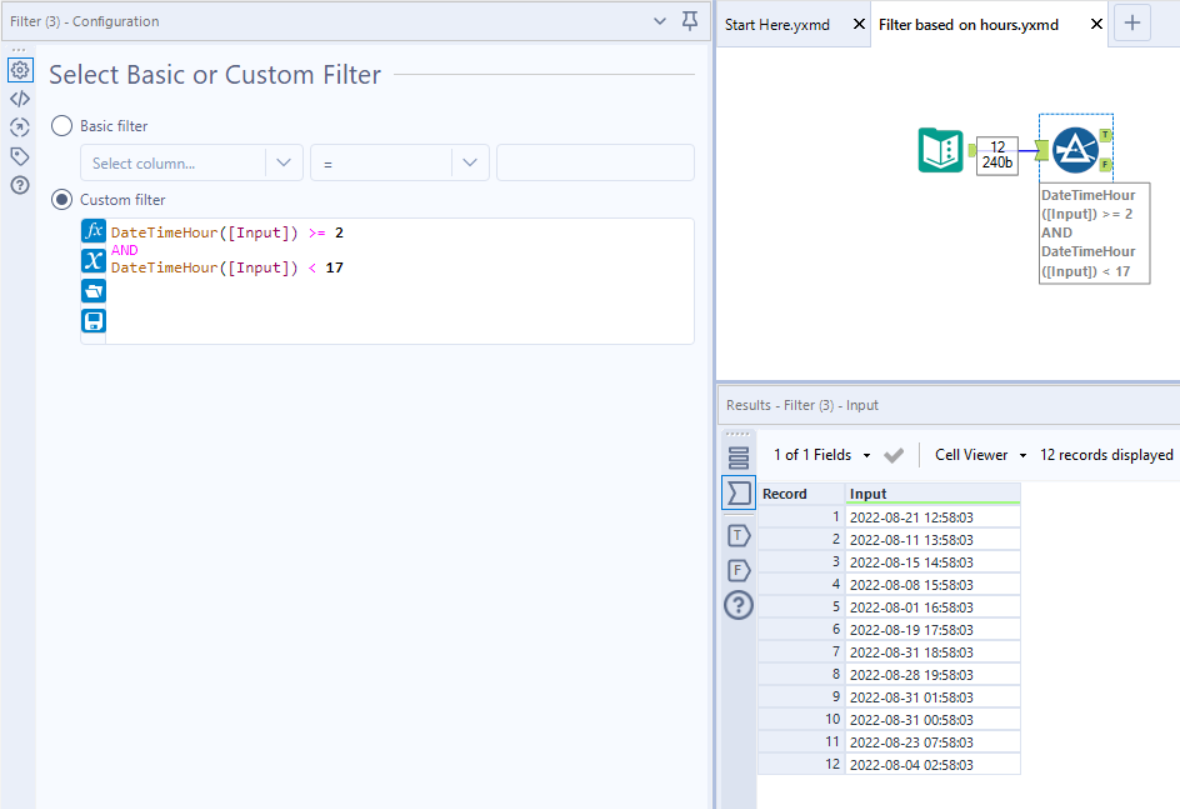This screenshot has height=809, width=1180.
Task: Select the XML view code icon in sidebar
Action: pyautogui.click(x=20, y=98)
